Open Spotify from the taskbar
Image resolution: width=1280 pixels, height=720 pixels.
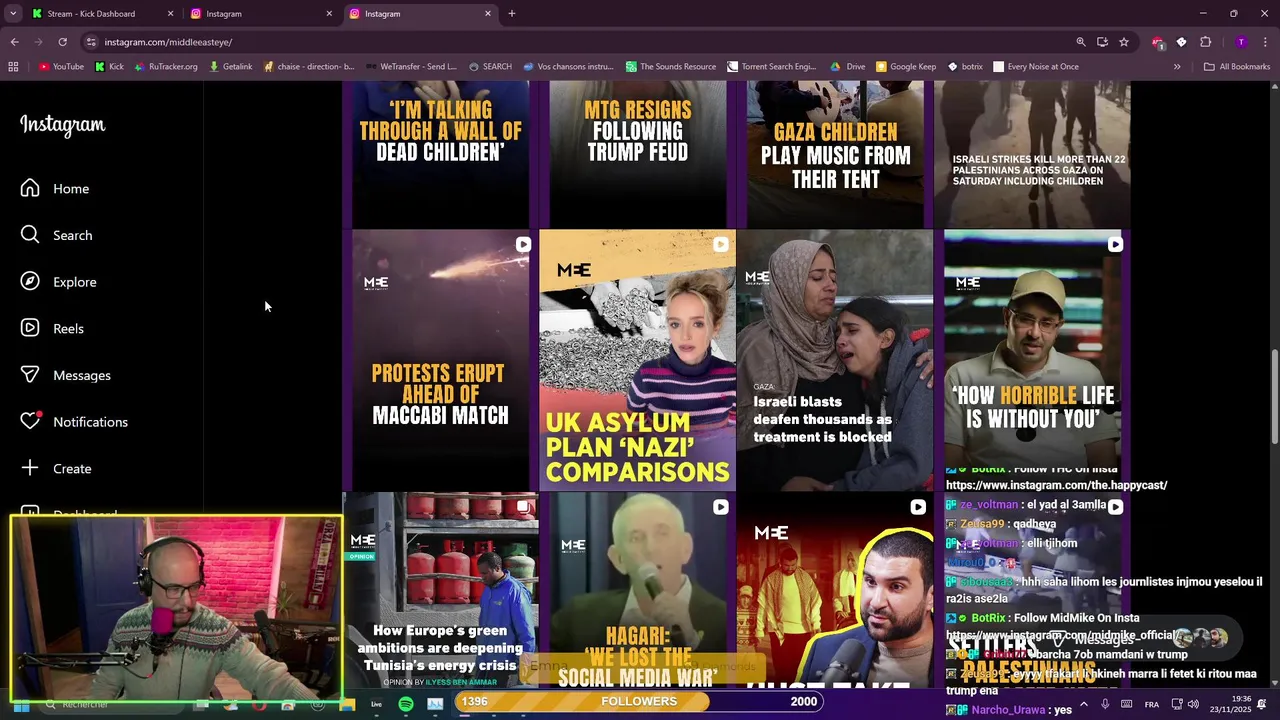(x=405, y=705)
